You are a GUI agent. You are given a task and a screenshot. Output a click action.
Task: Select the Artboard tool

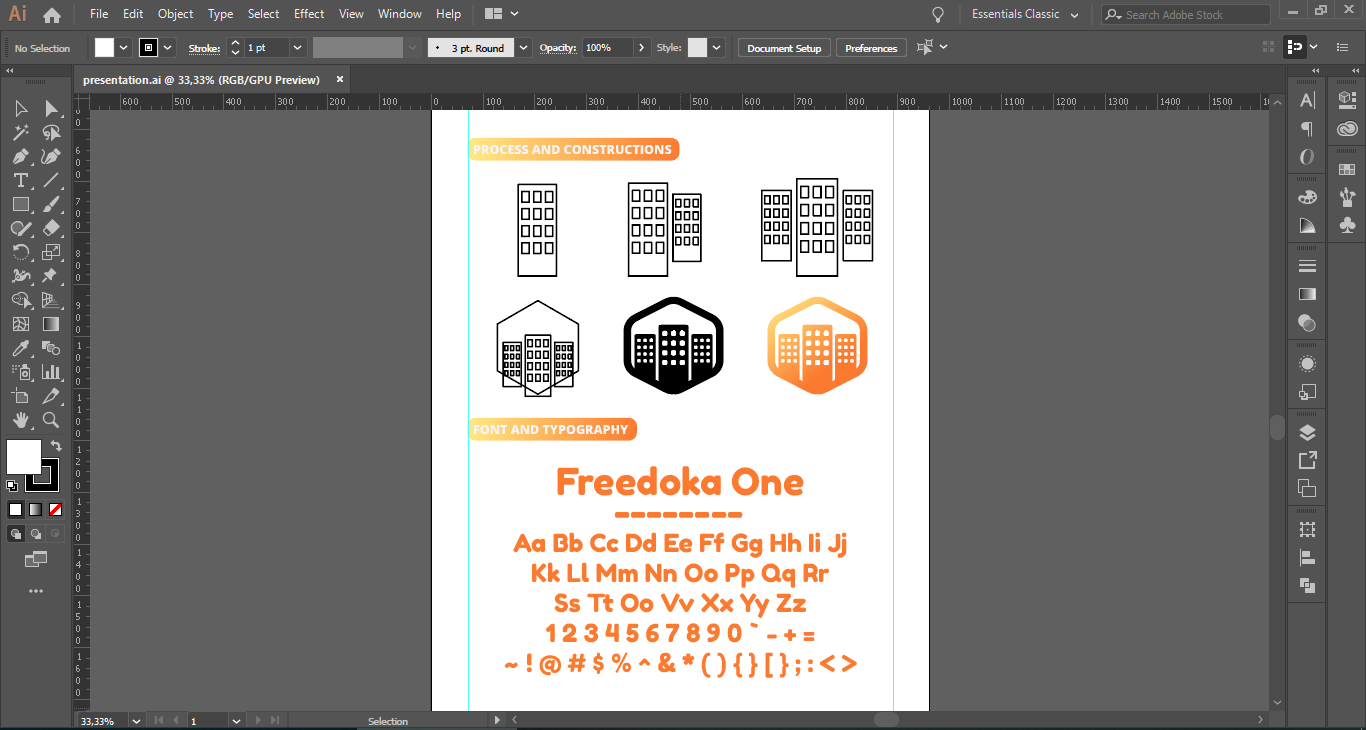click(20, 396)
